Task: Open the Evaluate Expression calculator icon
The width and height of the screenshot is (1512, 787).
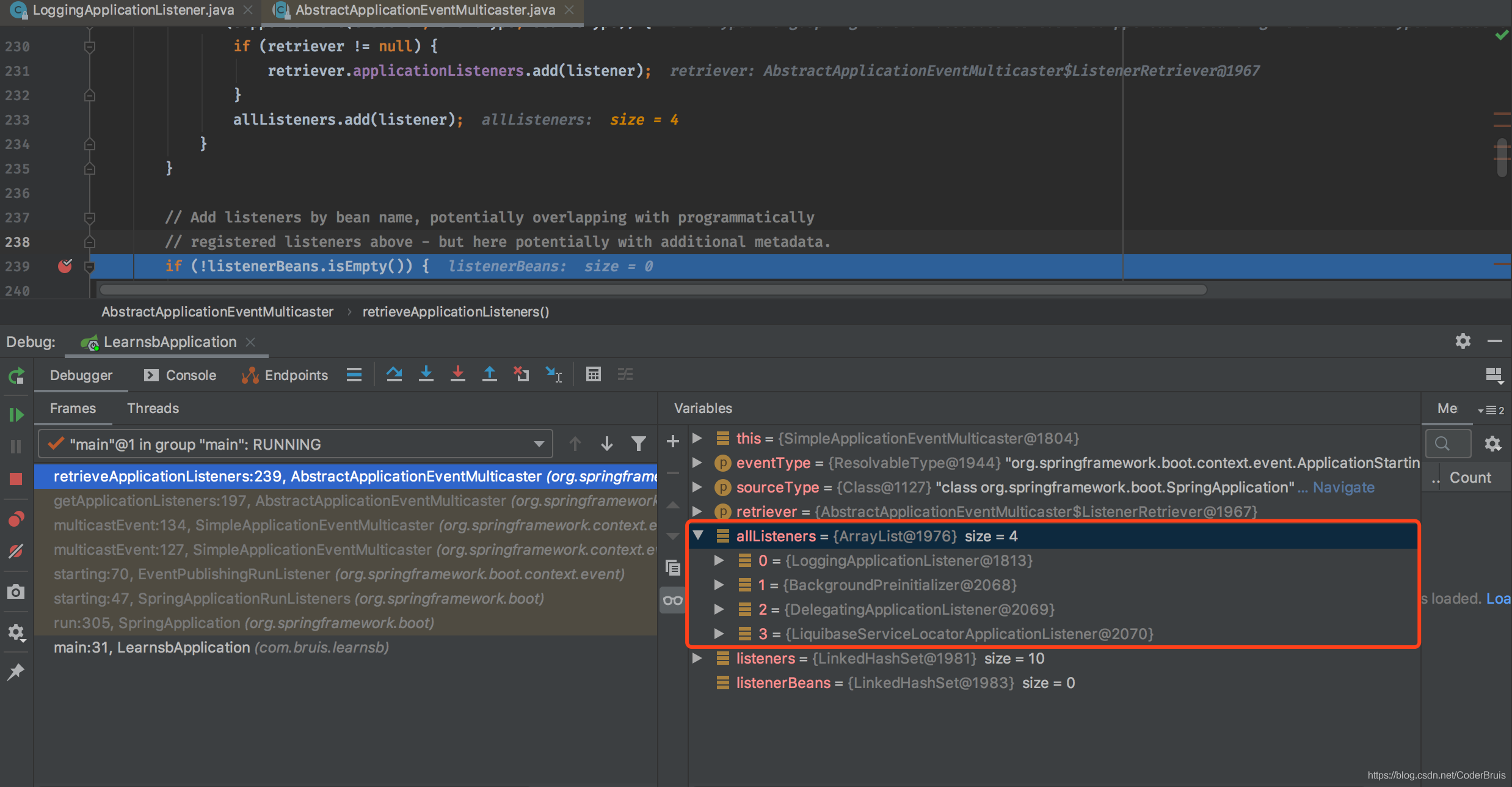Action: coord(593,374)
